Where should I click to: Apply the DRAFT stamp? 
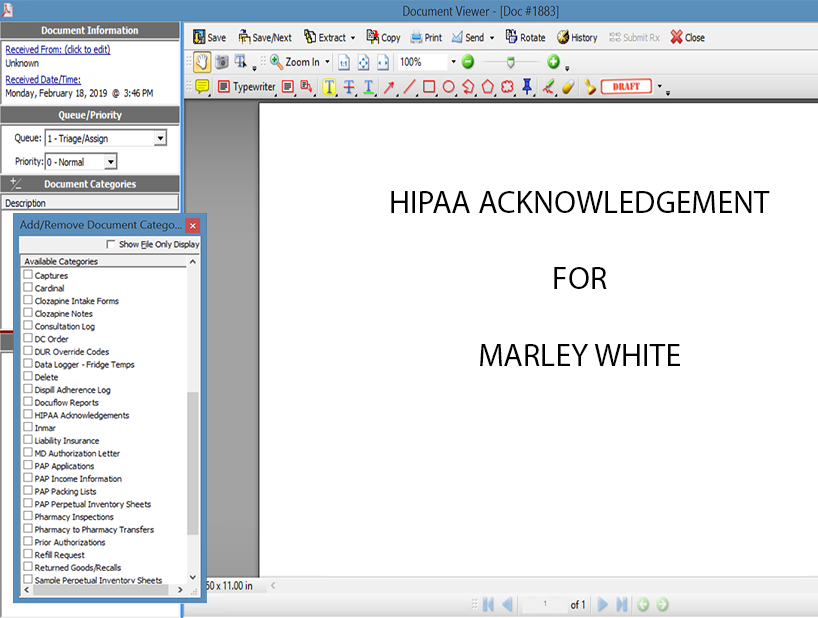click(626, 87)
